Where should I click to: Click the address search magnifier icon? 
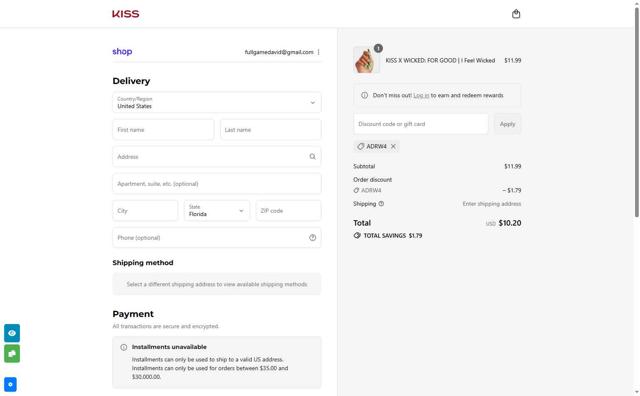coord(312,157)
